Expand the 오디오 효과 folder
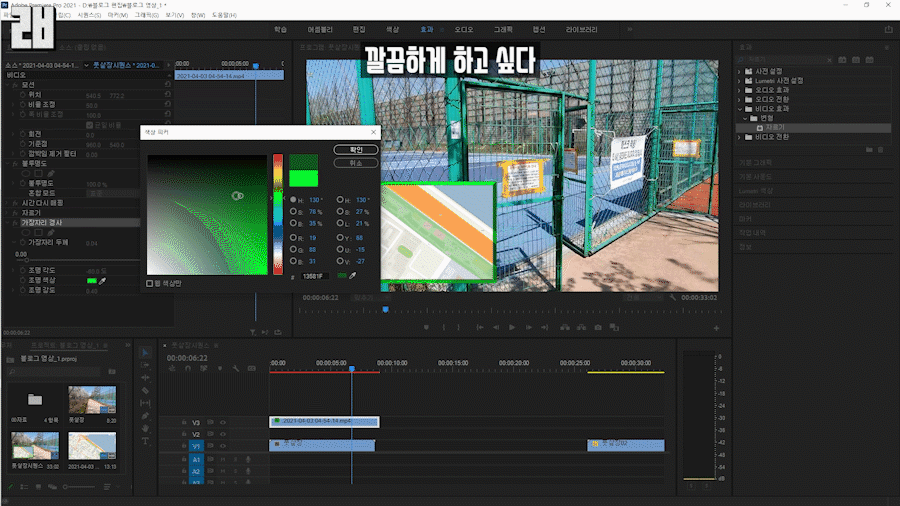900x506 pixels. (739, 90)
